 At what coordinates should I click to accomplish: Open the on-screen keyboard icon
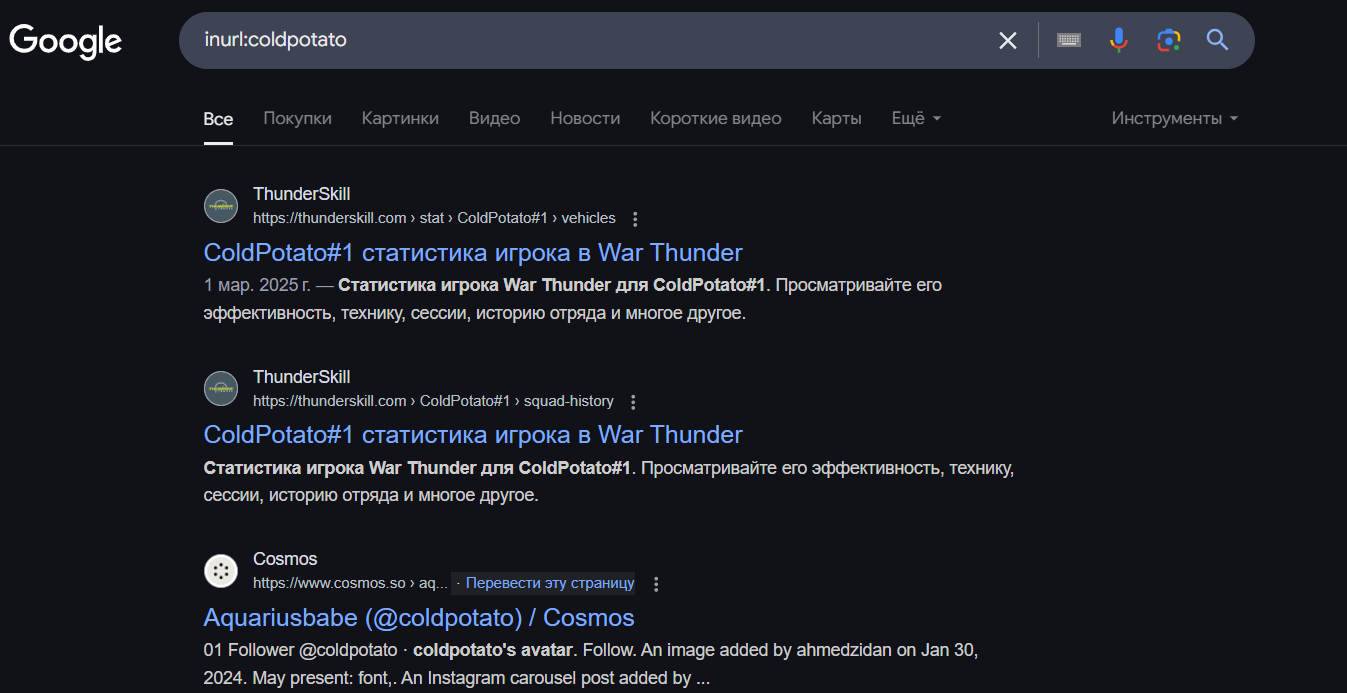click(1069, 40)
